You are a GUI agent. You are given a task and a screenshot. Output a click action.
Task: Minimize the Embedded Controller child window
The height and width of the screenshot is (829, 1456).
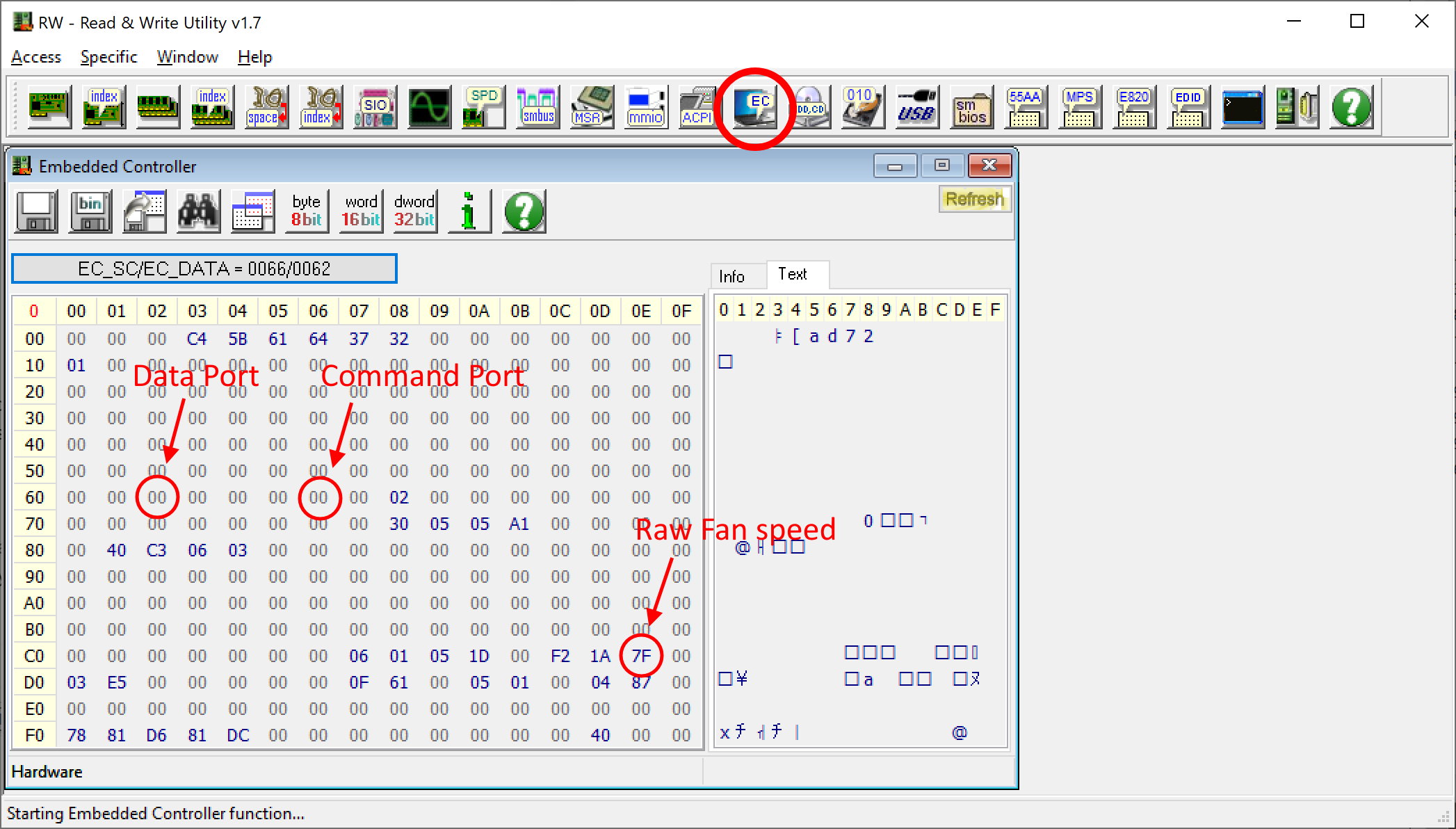pos(895,166)
